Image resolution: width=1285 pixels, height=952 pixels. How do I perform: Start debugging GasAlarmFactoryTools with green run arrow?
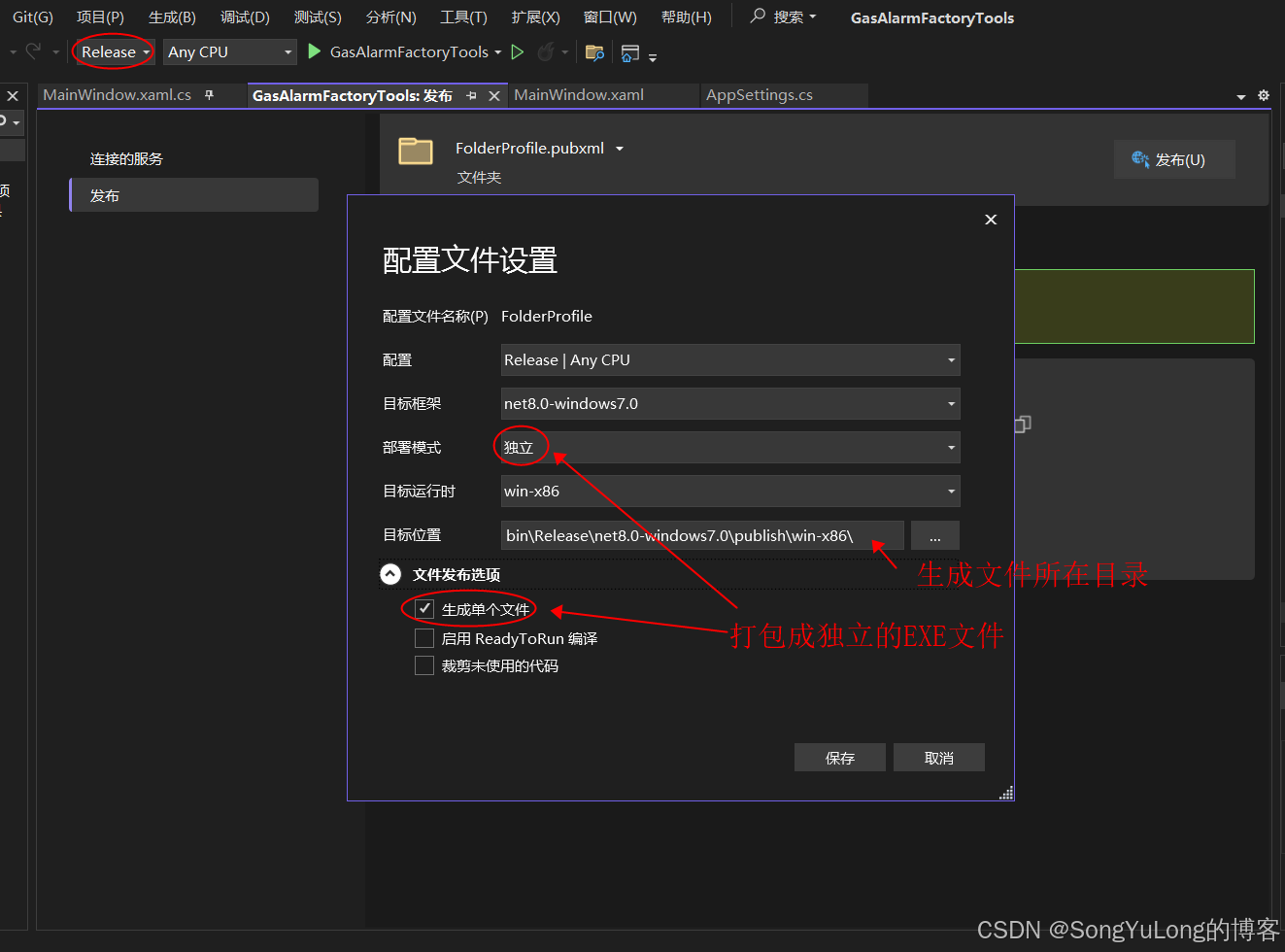click(314, 51)
